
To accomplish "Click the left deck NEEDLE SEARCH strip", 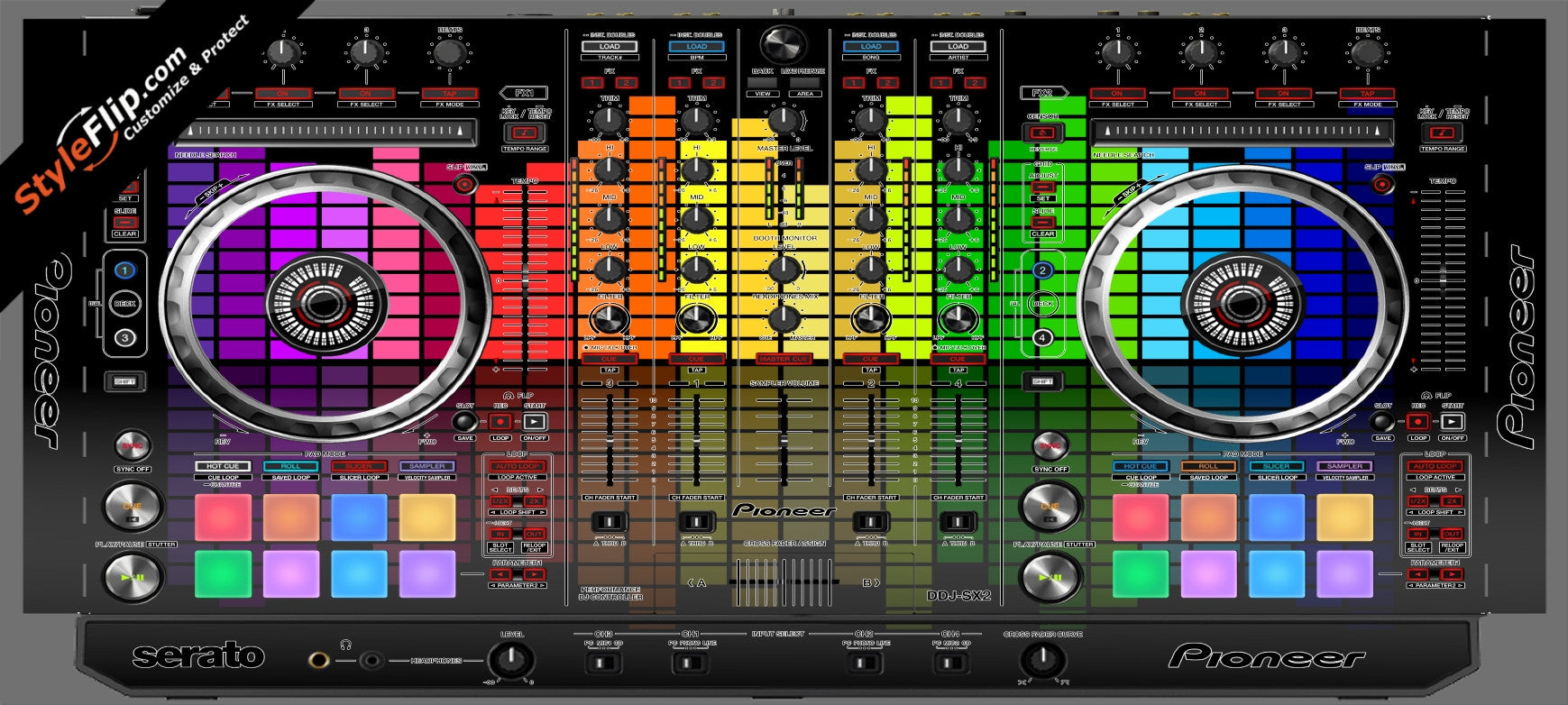I will [325, 133].
